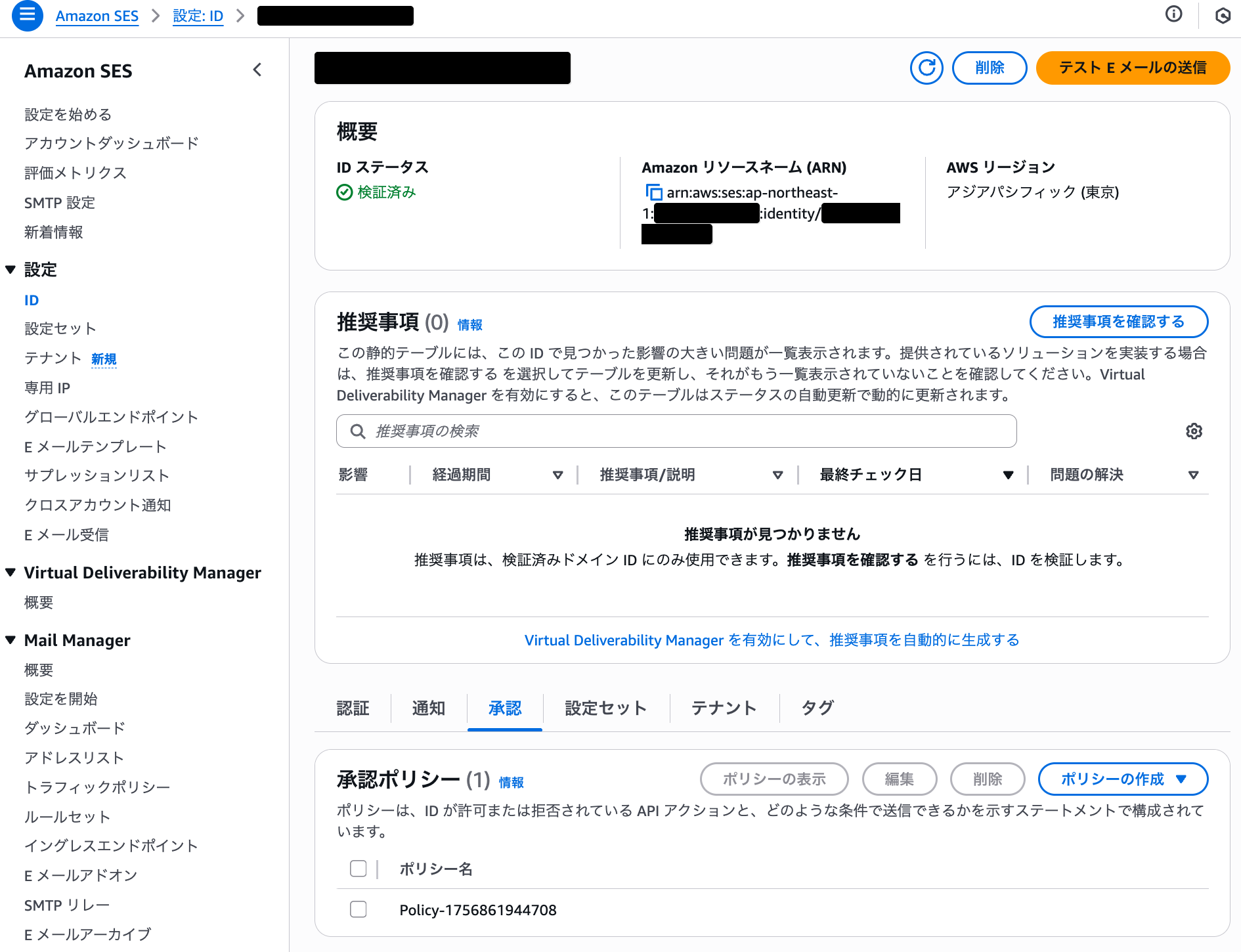
Task: Toggle the select-all policies header checkbox
Action: click(359, 869)
